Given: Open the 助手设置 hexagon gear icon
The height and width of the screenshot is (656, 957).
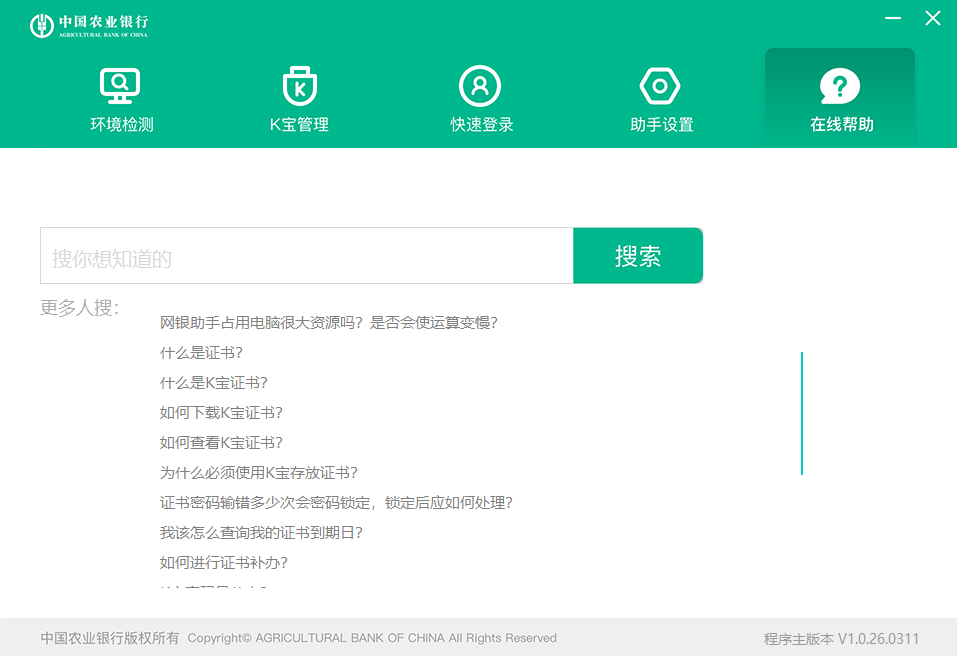Looking at the screenshot, I should pos(660,86).
